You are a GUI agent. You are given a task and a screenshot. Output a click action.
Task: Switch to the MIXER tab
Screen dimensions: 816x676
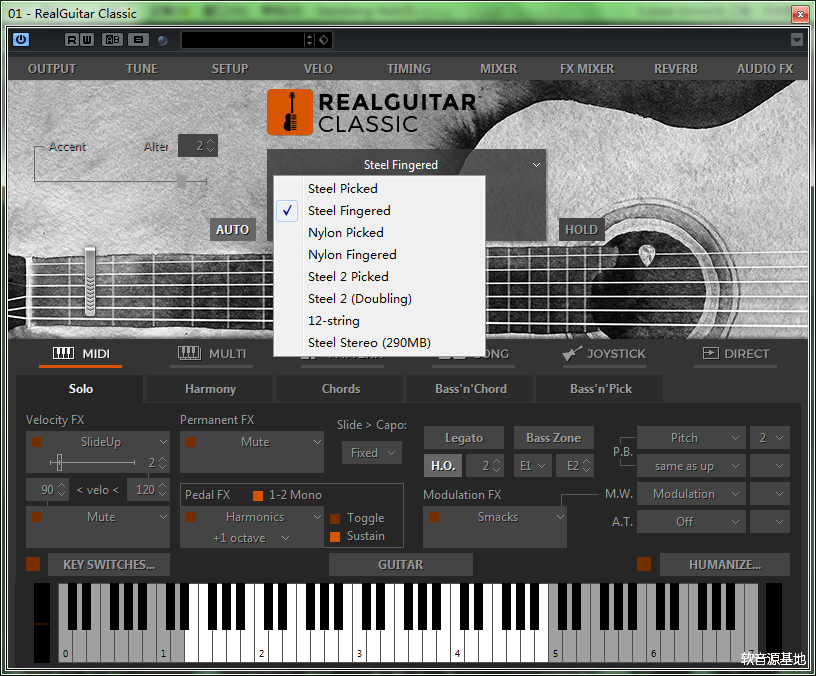click(497, 68)
